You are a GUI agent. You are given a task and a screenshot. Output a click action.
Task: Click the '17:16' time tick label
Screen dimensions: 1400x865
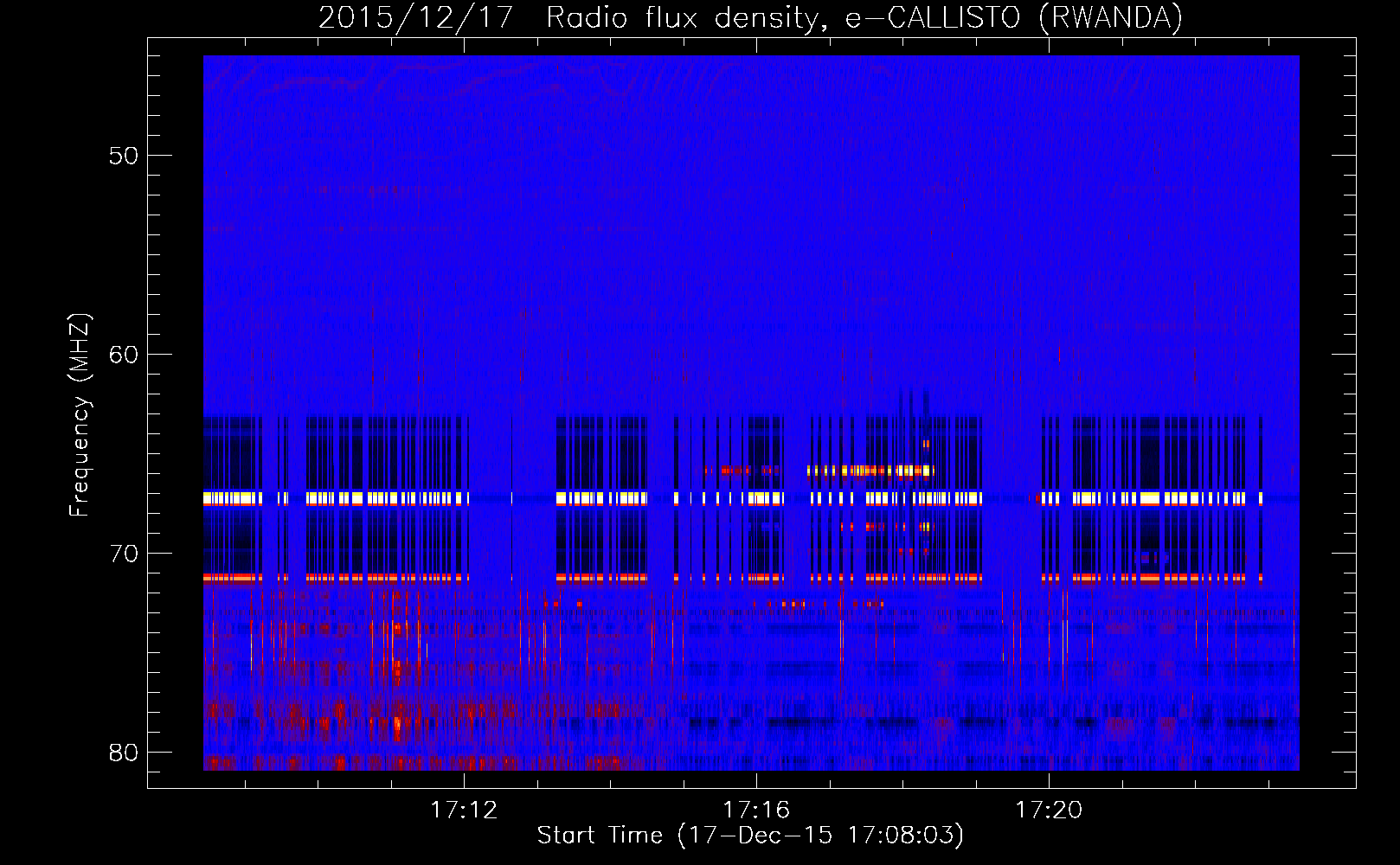(757, 810)
